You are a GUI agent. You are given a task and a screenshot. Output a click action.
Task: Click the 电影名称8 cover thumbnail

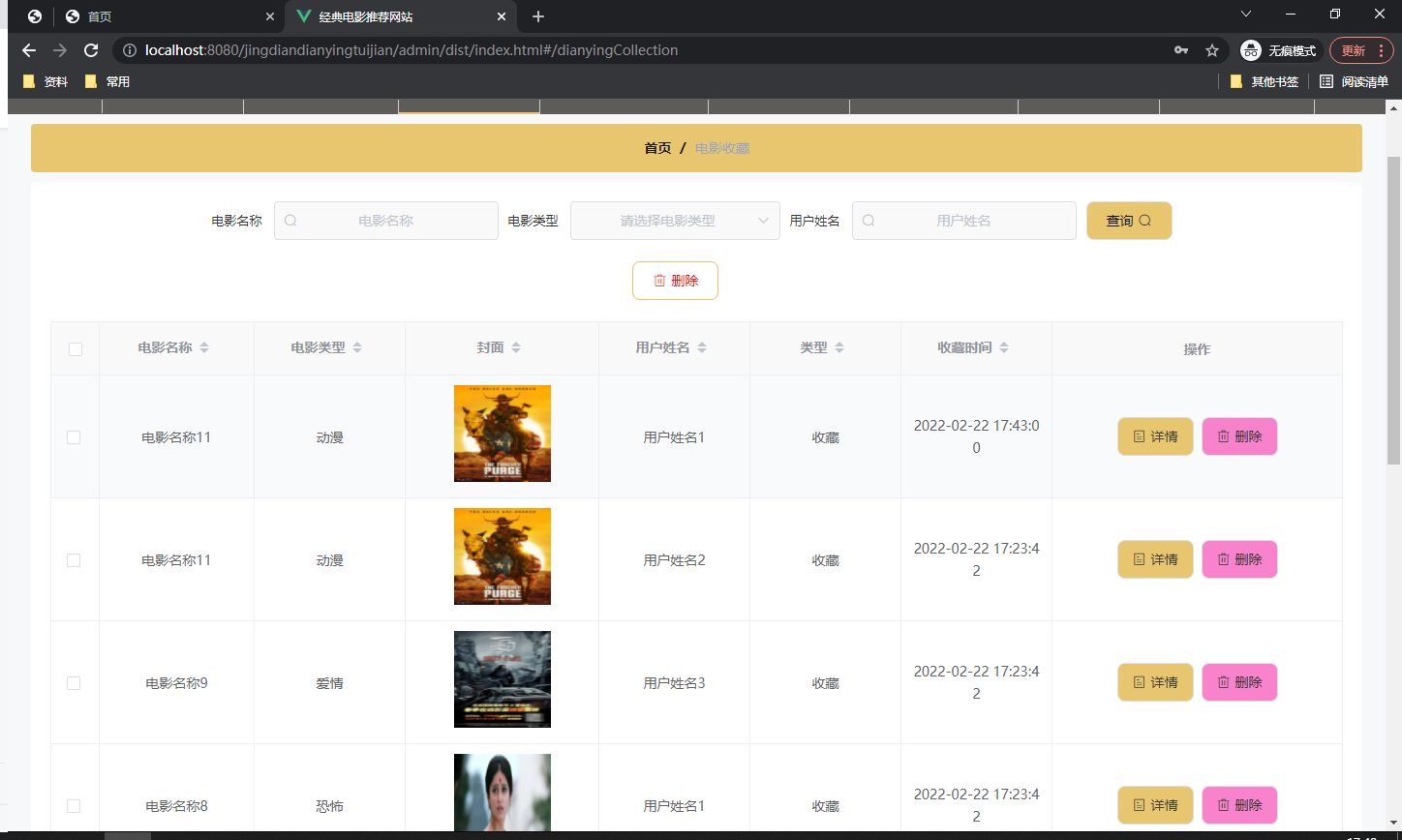(x=503, y=792)
